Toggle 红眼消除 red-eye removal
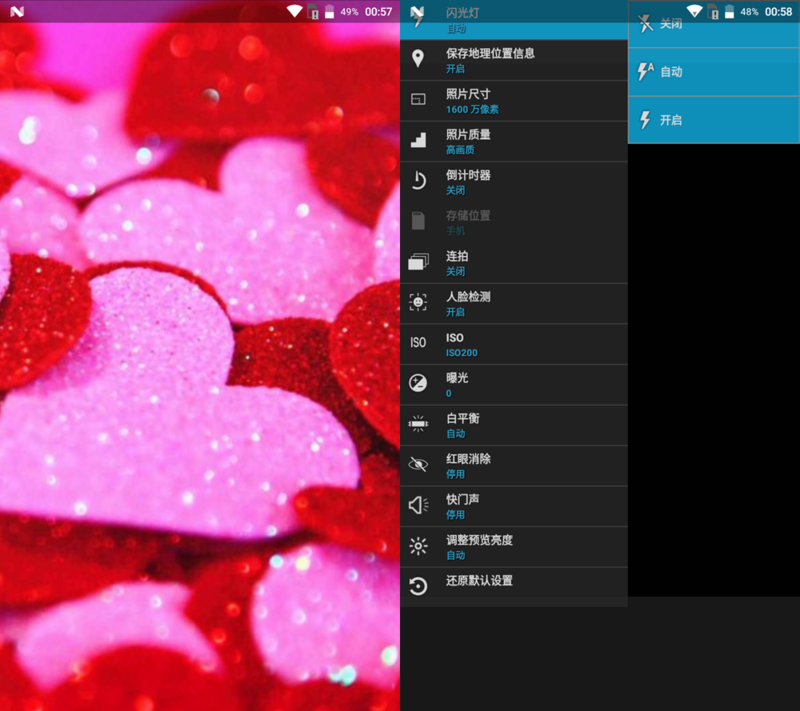The height and width of the screenshot is (711, 800). (x=514, y=466)
